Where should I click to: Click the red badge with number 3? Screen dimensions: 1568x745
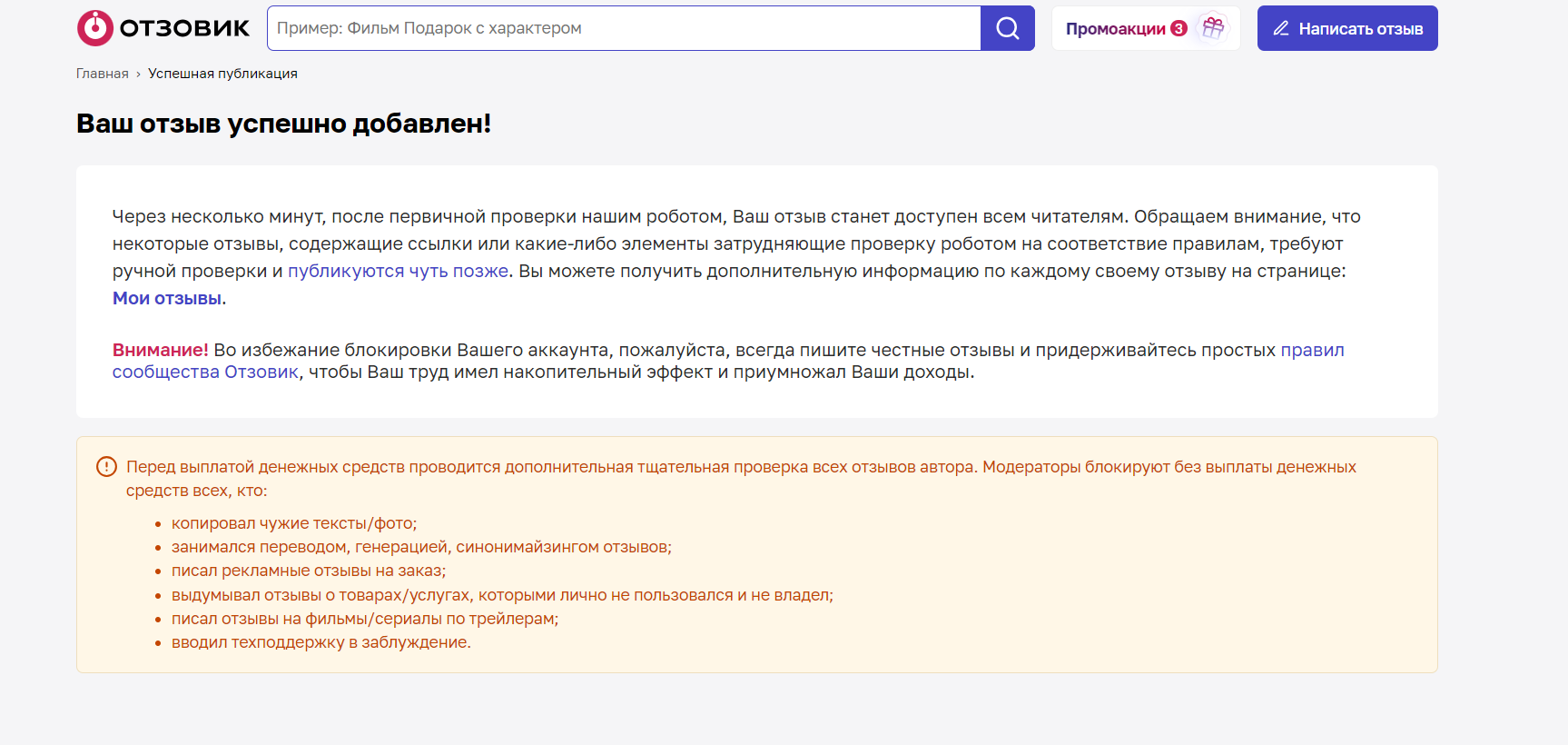click(x=1178, y=28)
